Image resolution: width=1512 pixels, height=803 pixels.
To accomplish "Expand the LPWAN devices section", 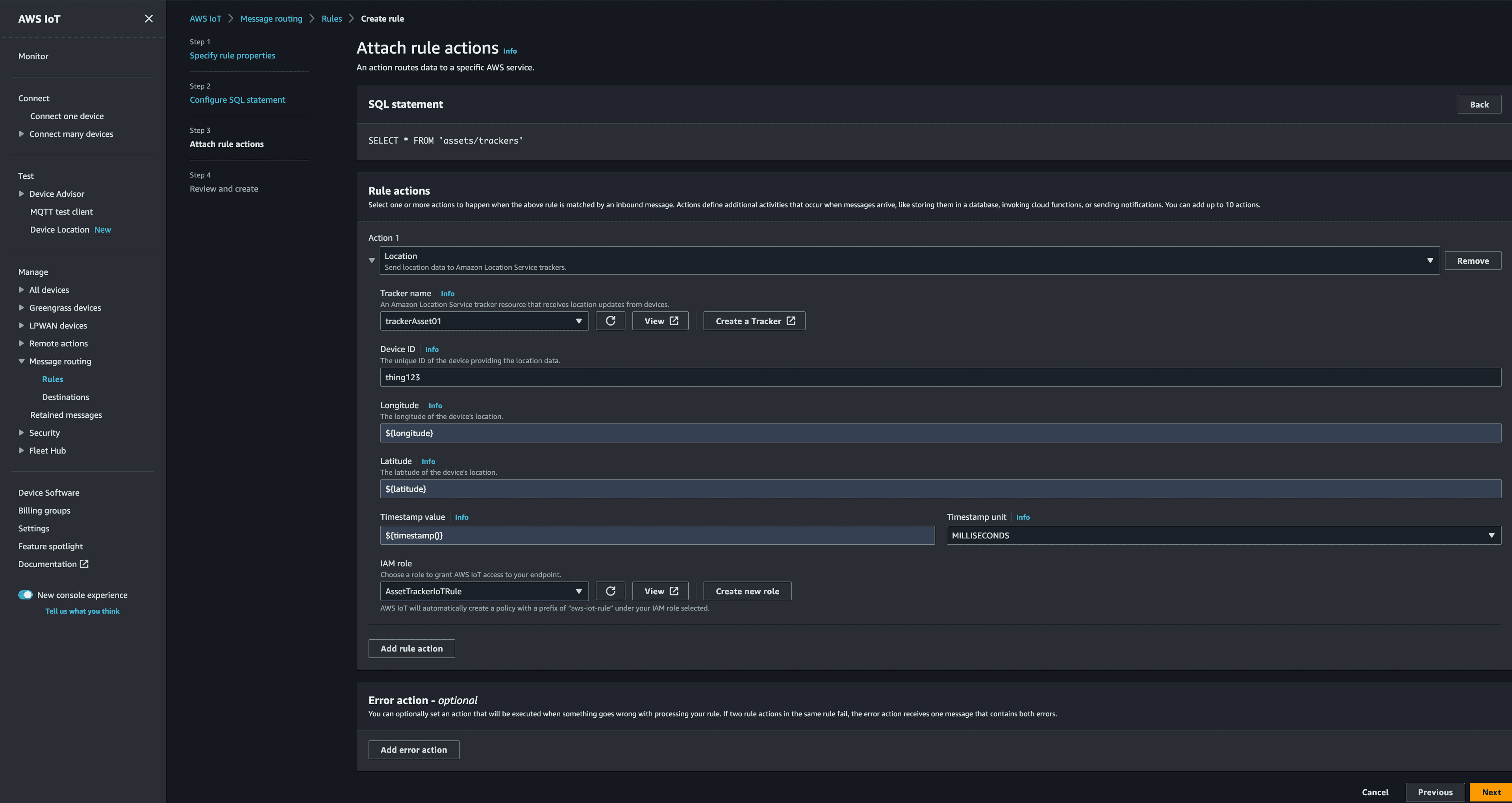I will point(22,326).
